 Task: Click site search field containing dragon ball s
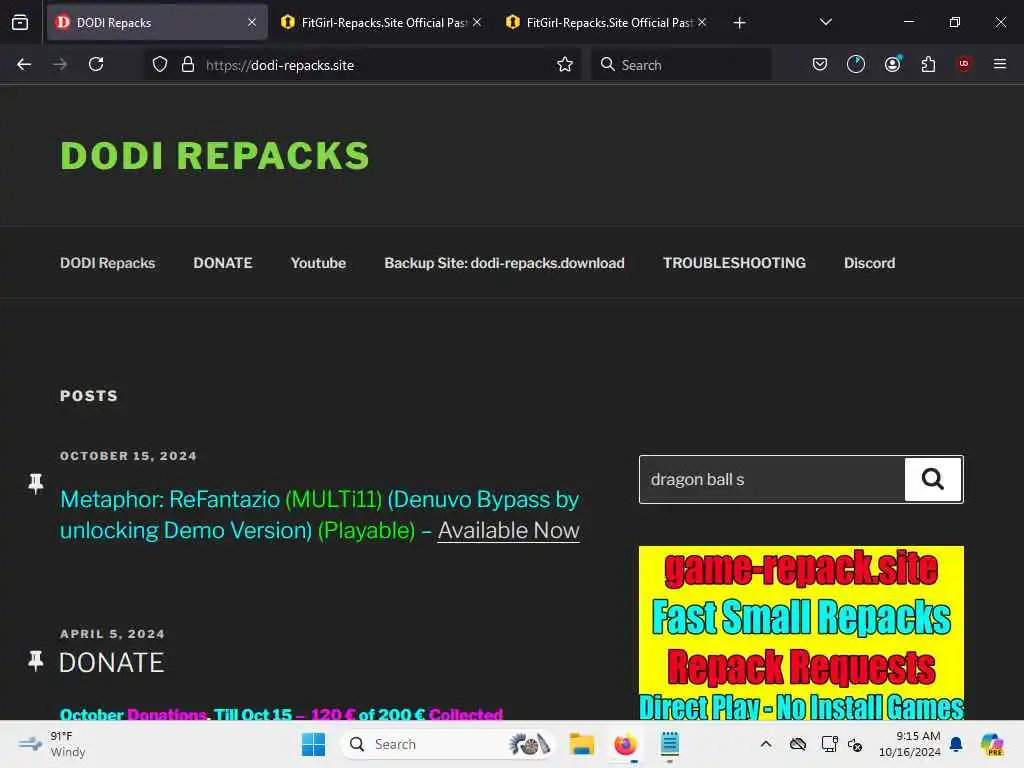click(x=772, y=479)
